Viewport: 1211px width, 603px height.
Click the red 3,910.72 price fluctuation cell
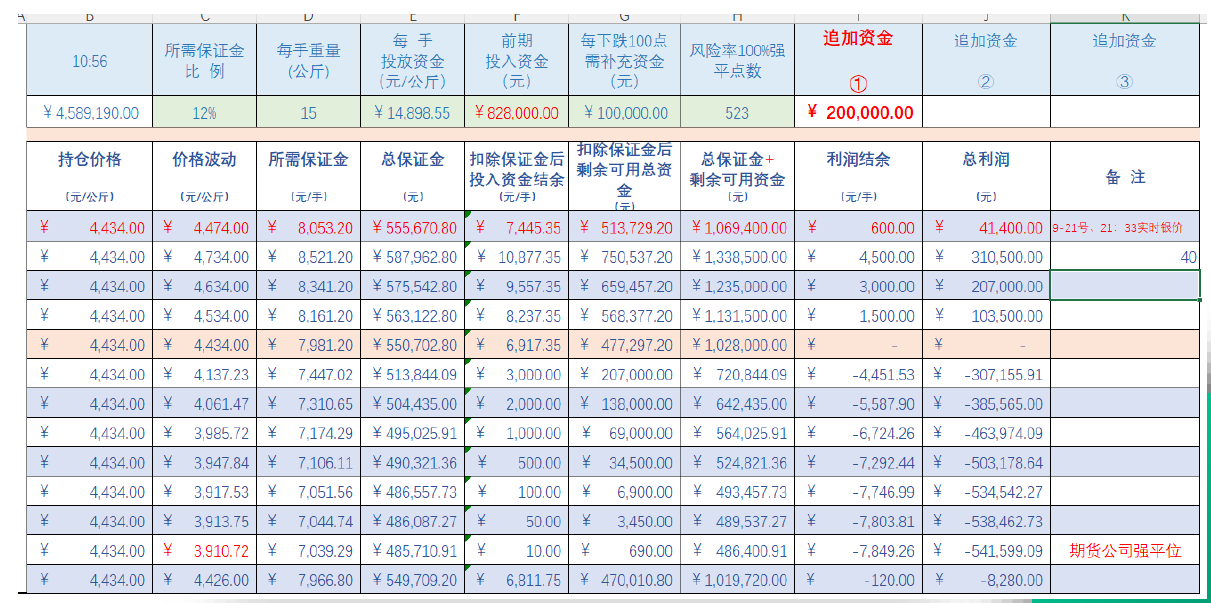click(205, 551)
